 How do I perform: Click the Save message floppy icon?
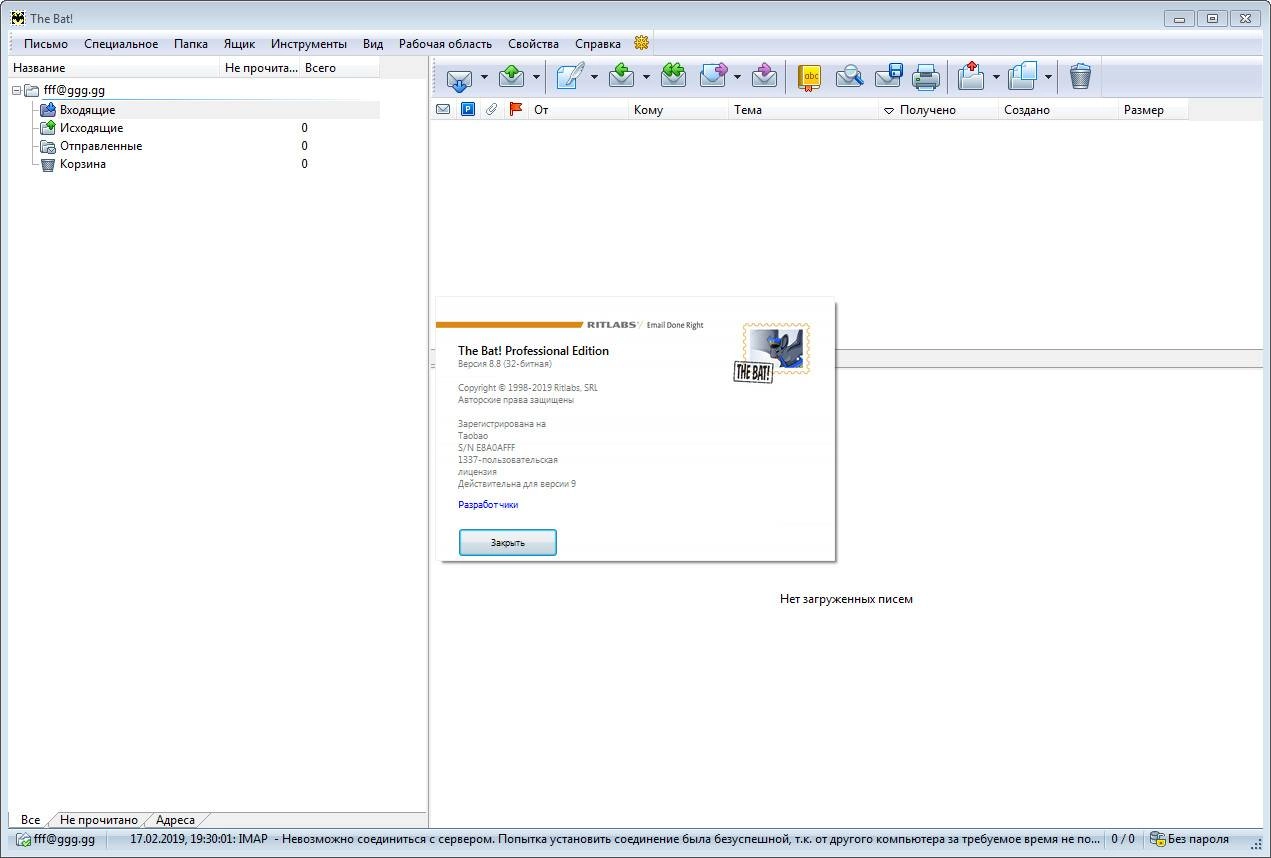tap(888, 77)
